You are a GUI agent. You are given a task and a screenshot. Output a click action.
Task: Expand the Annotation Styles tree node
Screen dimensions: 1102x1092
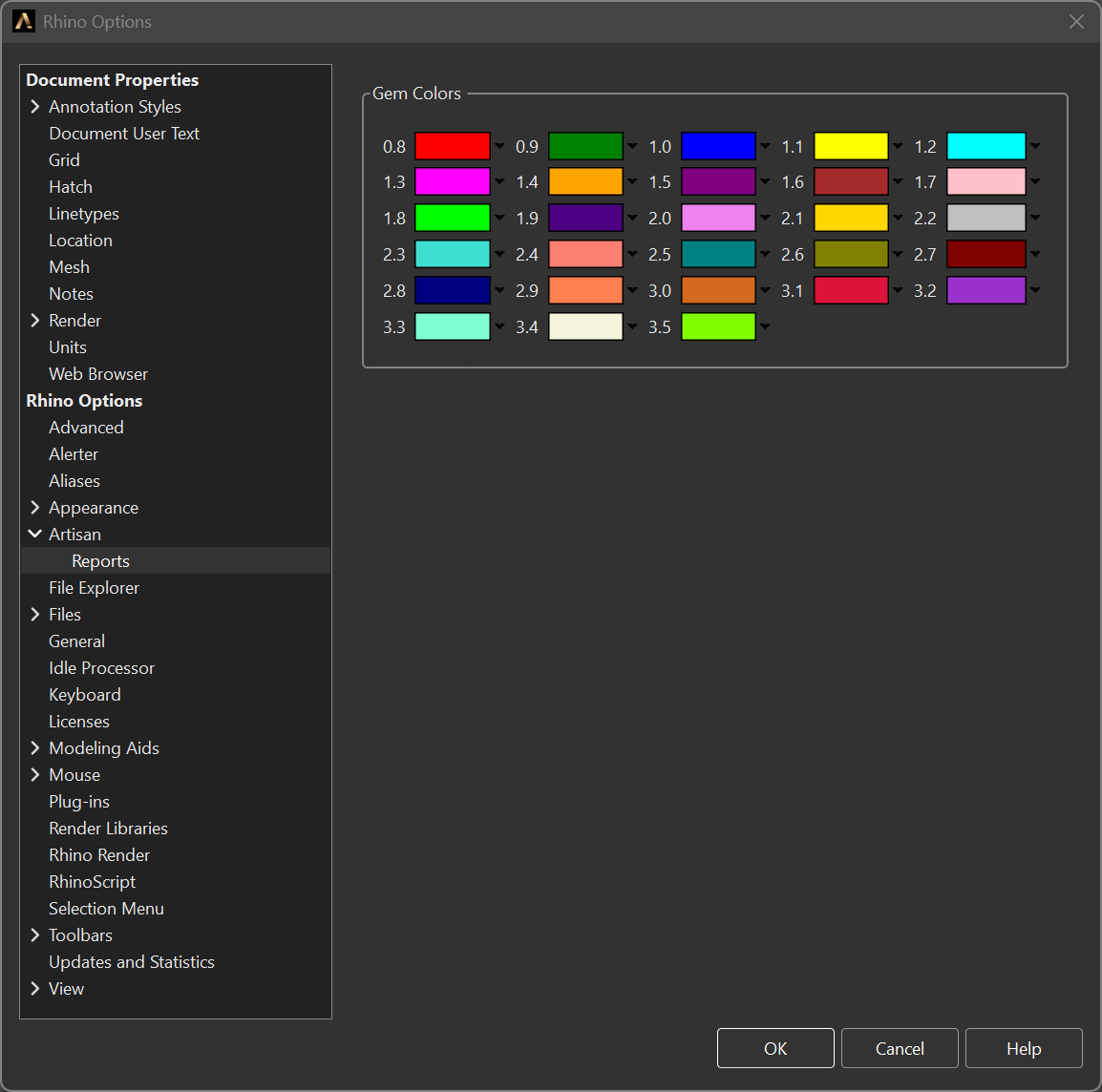35,107
